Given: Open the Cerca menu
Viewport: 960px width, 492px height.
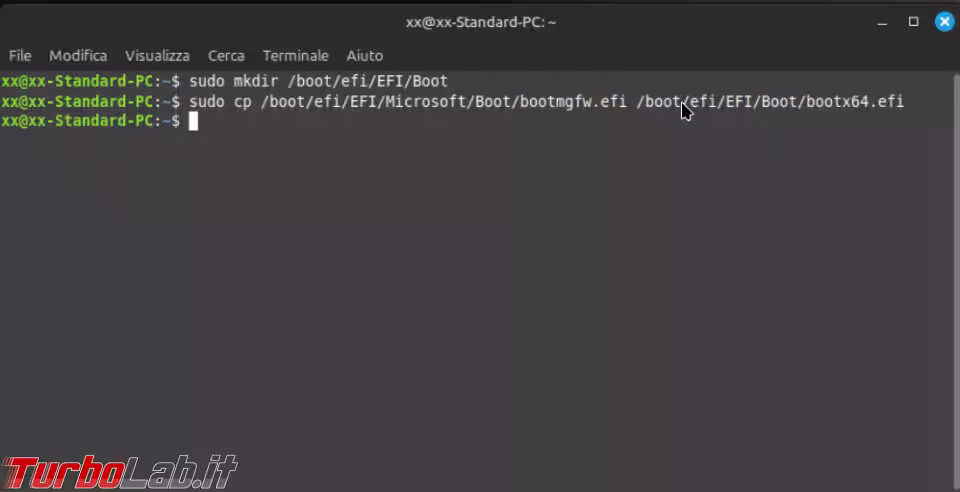Looking at the screenshot, I should point(226,56).
